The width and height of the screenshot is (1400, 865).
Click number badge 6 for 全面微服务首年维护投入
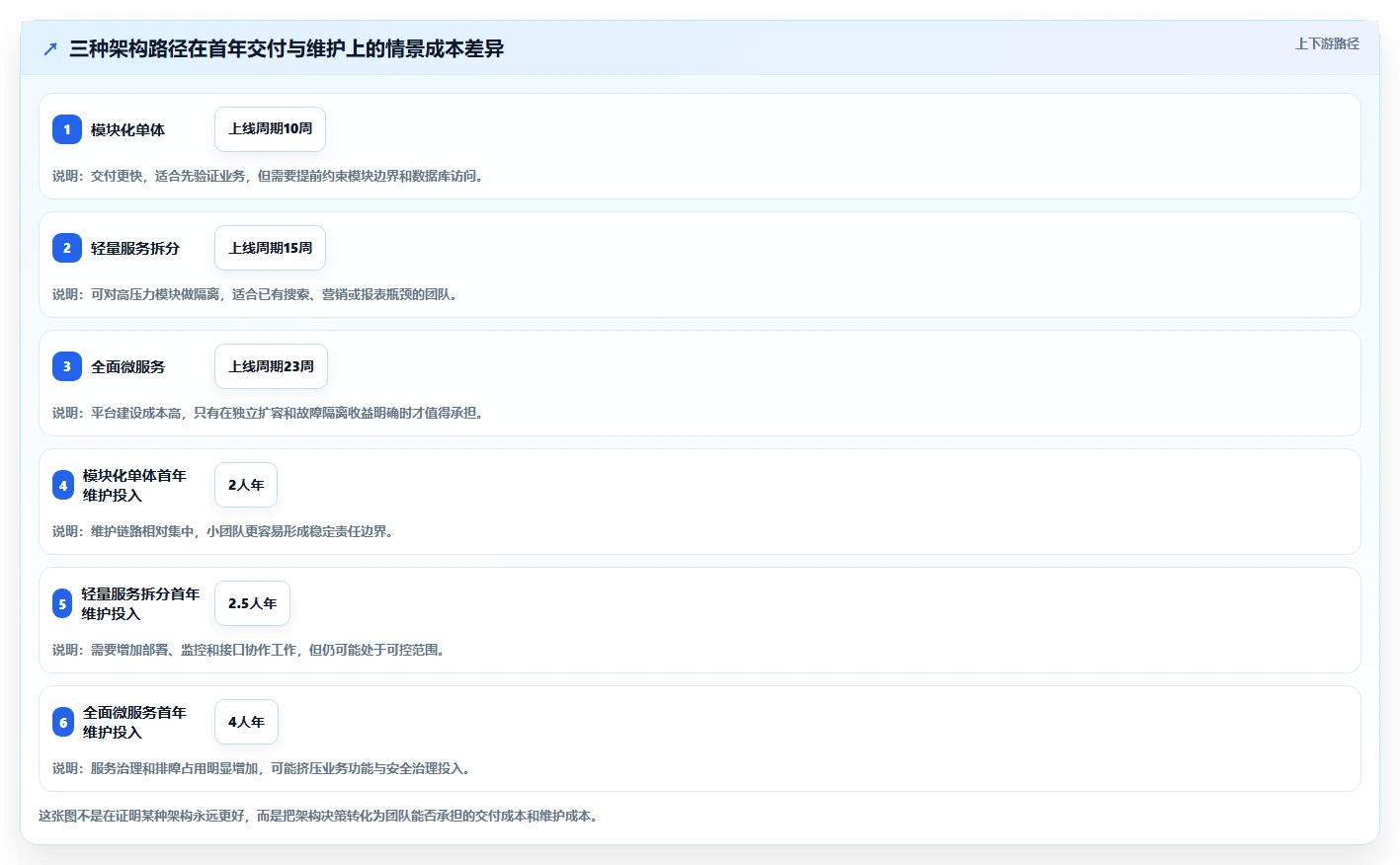pos(63,722)
